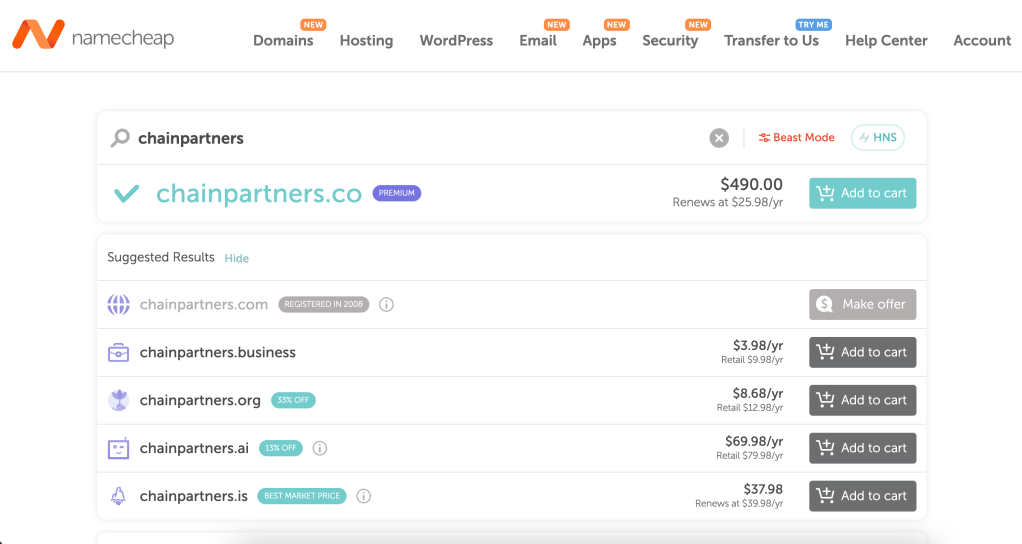Click the search magnifier icon

pyautogui.click(x=120, y=138)
